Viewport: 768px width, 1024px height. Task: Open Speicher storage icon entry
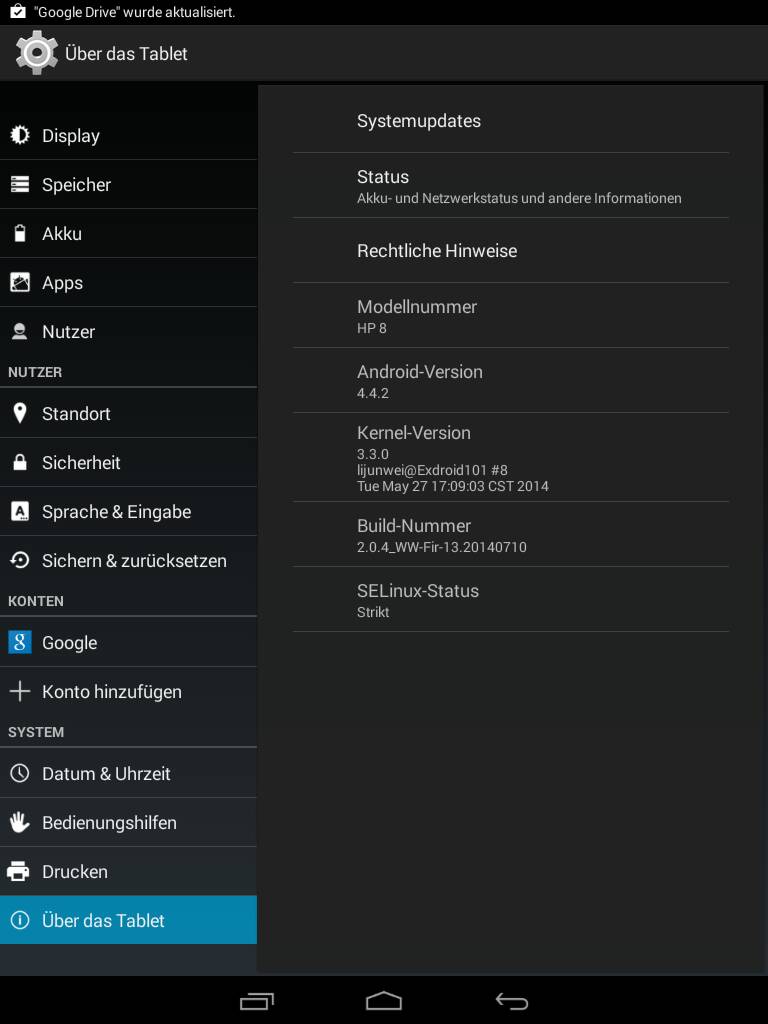[x=20, y=184]
